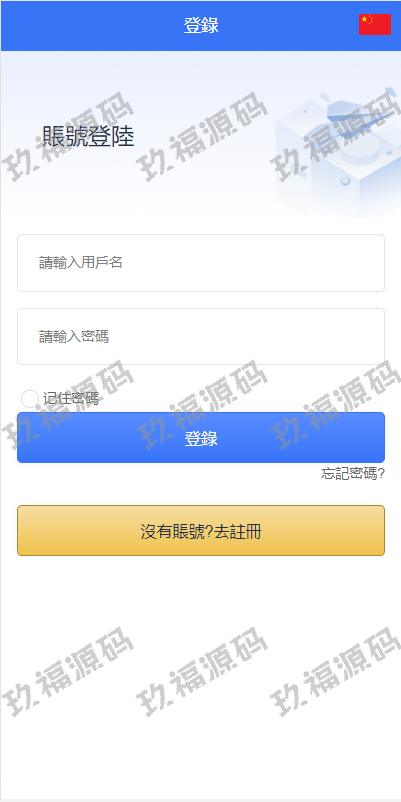Go to registration via the gold button

200,530
